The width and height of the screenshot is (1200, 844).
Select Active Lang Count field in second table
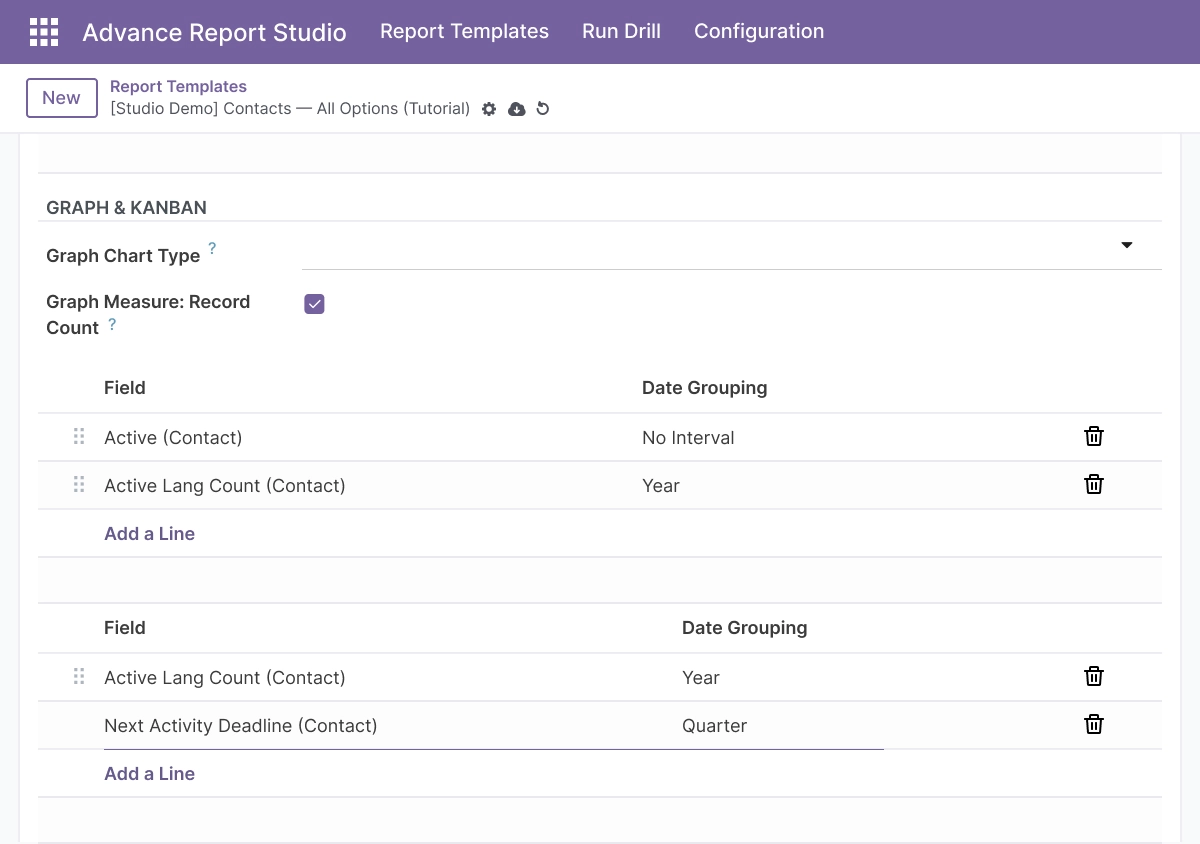click(x=224, y=678)
